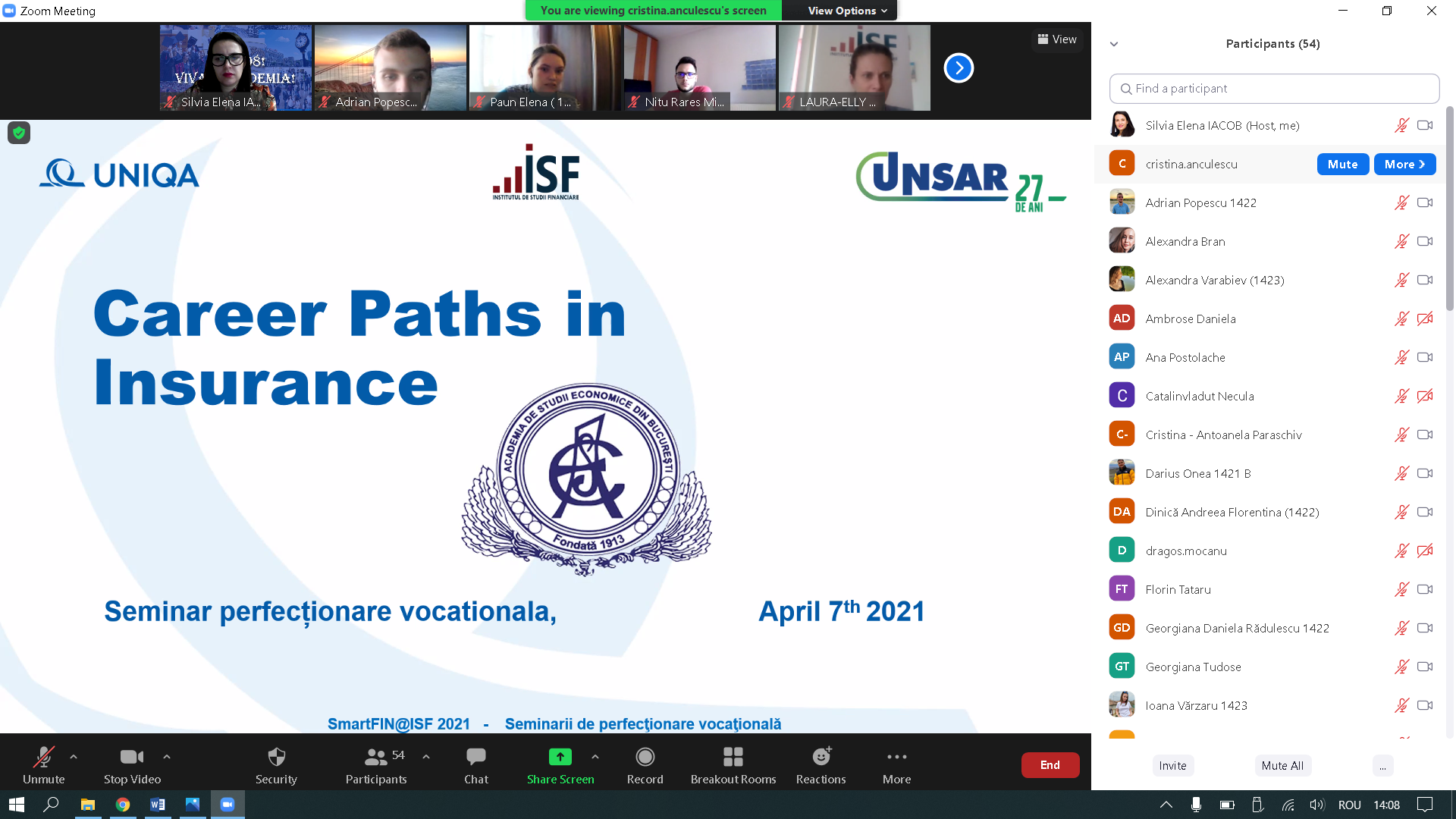Screen dimensions: 1456x819
Task: Click dragos.mocanu's disabled camera icon
Action: pos(1425,551)
